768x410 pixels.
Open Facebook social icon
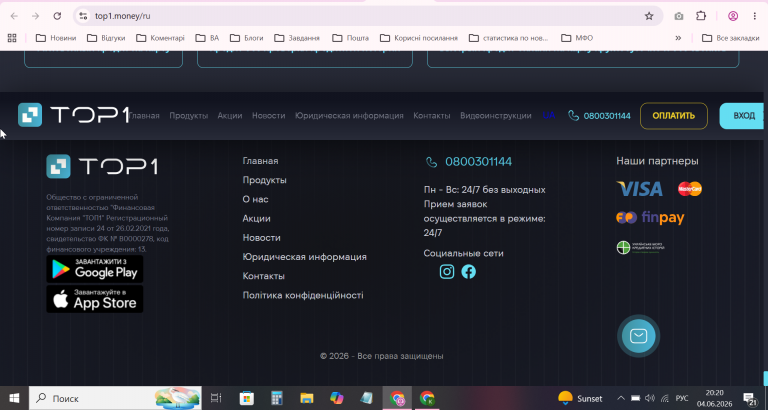coord(468,271)
